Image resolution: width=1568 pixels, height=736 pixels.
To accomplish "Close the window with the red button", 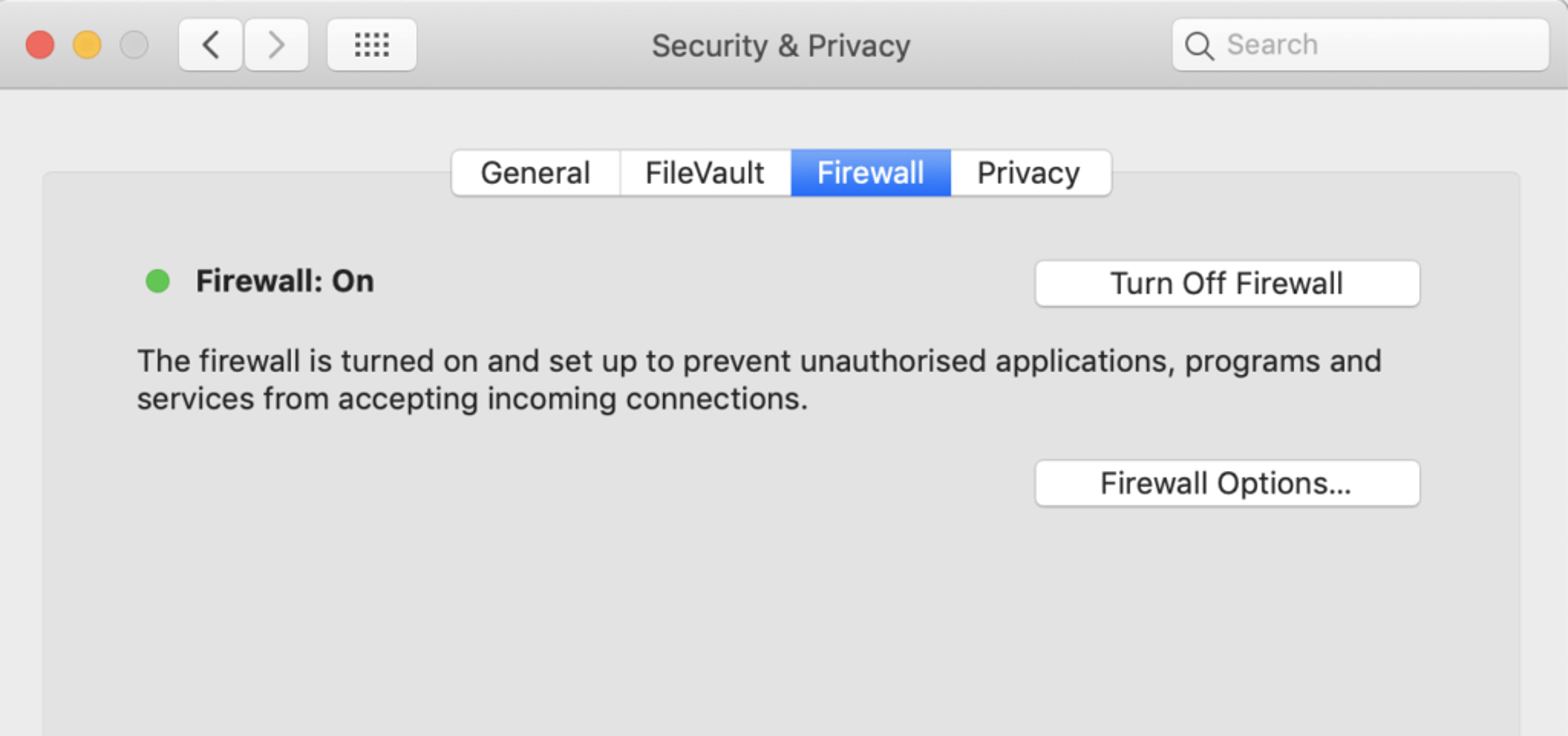I will coord(40,45).
